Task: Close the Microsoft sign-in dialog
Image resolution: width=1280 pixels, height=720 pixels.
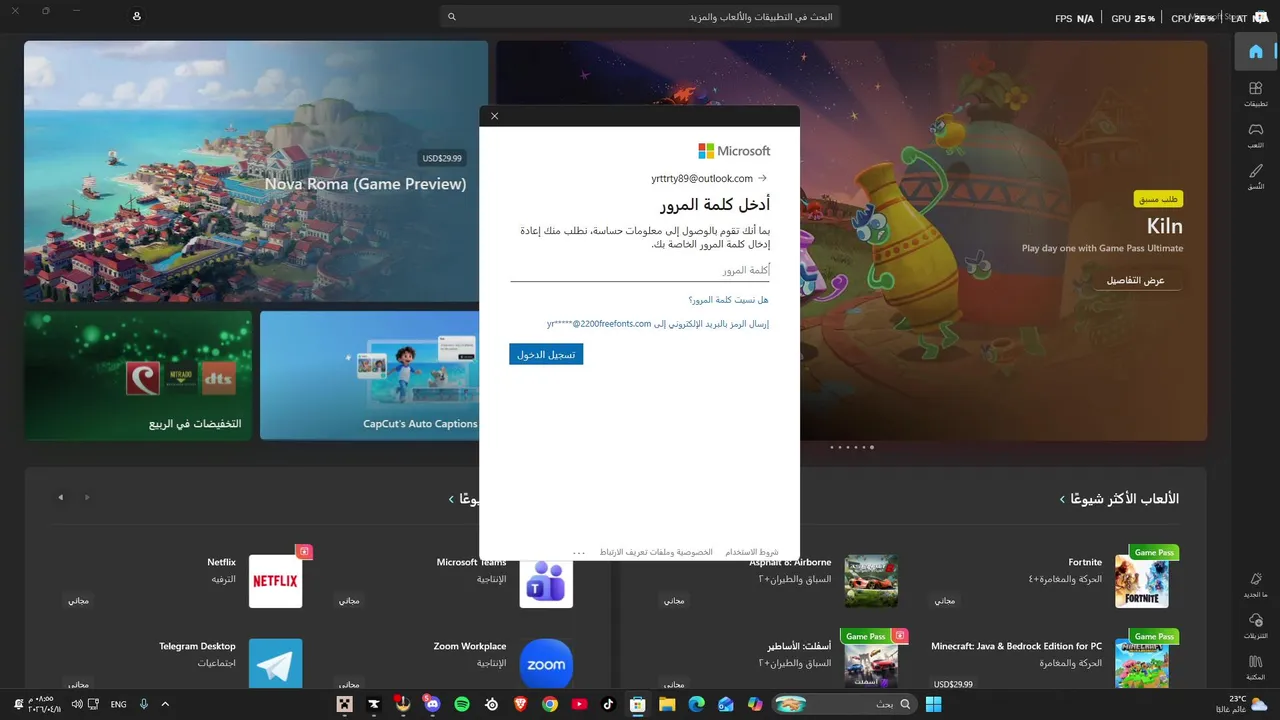Action: pyautogui.click(x=494, y=116)
